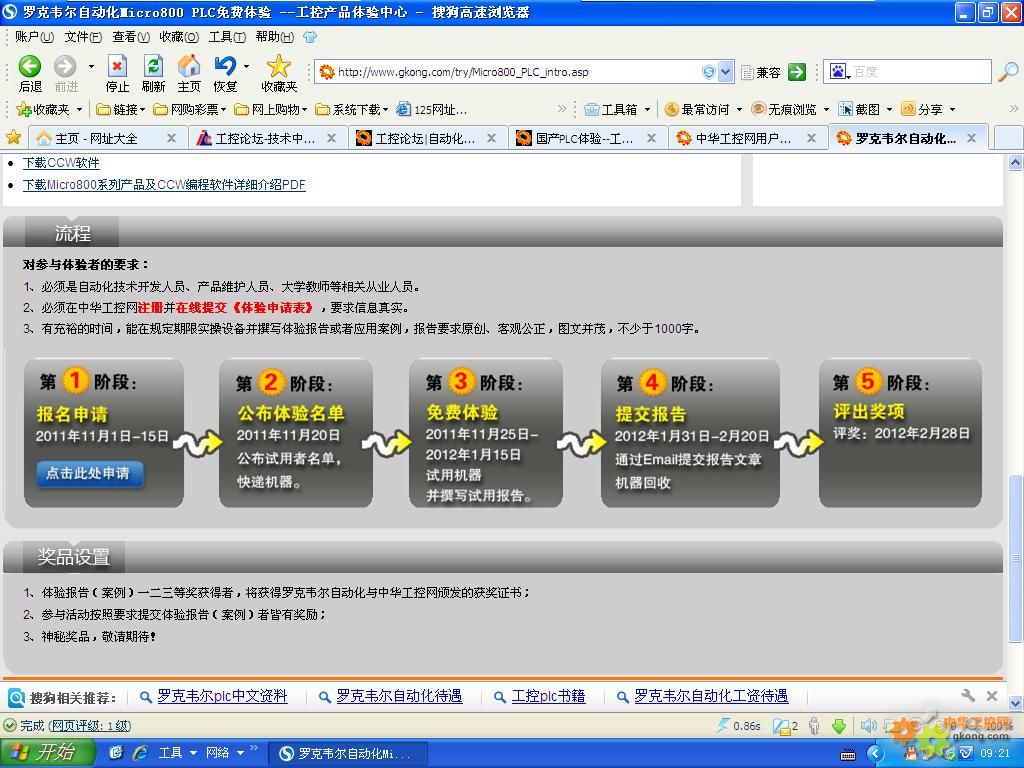The image size is (1024, 768).
Task: Click the search magnifier icon
Action: coord(1008,72)
